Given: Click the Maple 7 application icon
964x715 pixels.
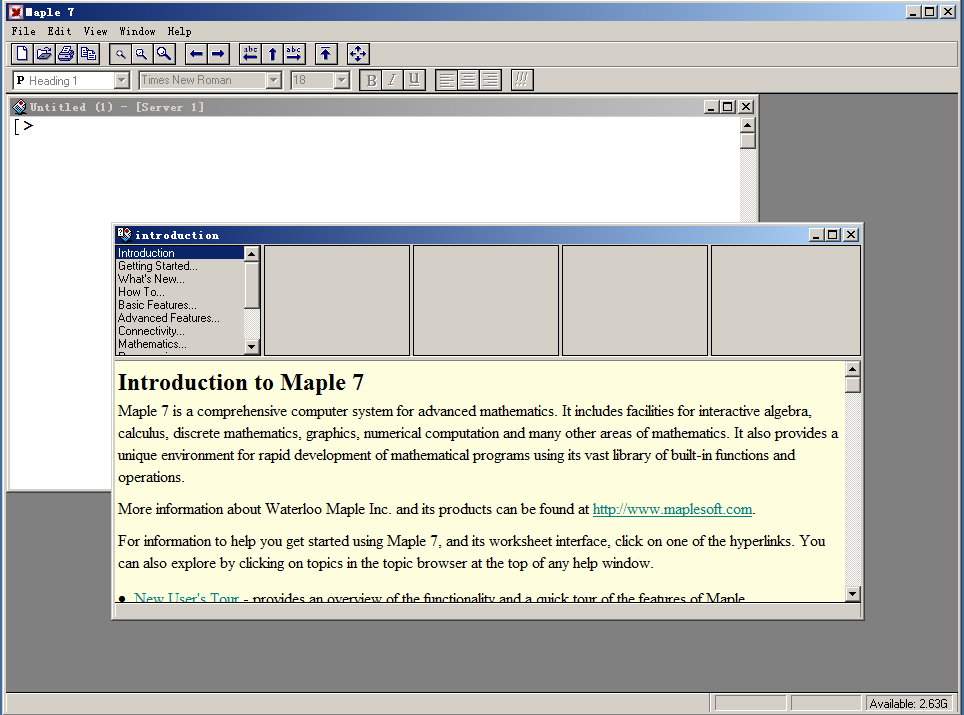Looking at the screenshot, I should coord(15,12).
